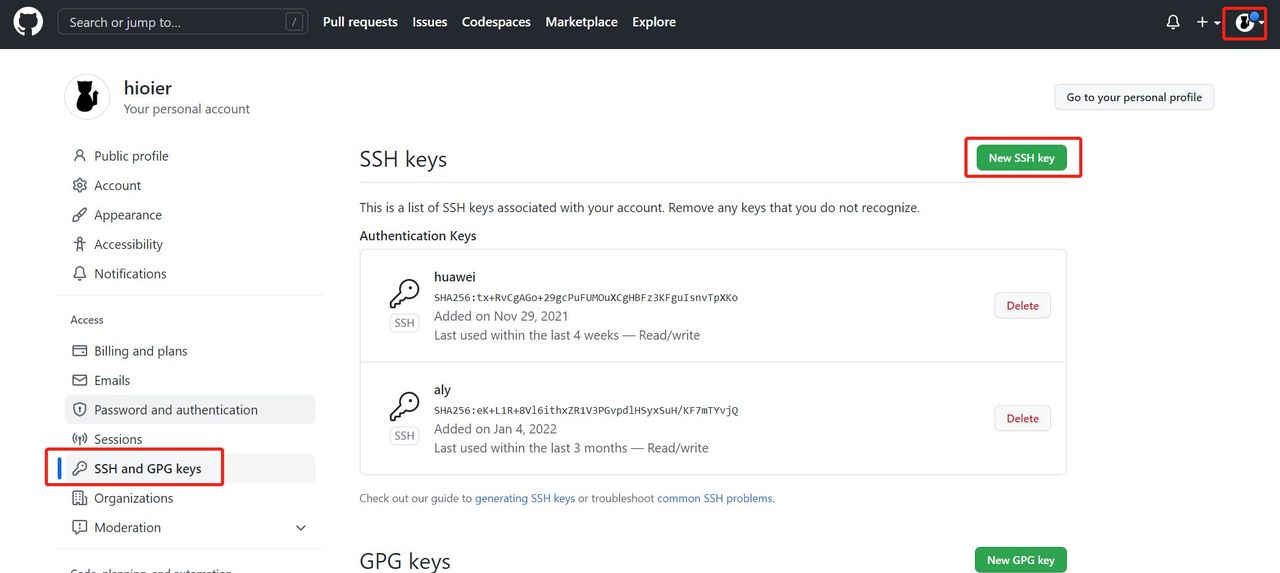Click the Billing and plans card icon
The height and width of the screenshot is (573, 1280).
point(80,351)
